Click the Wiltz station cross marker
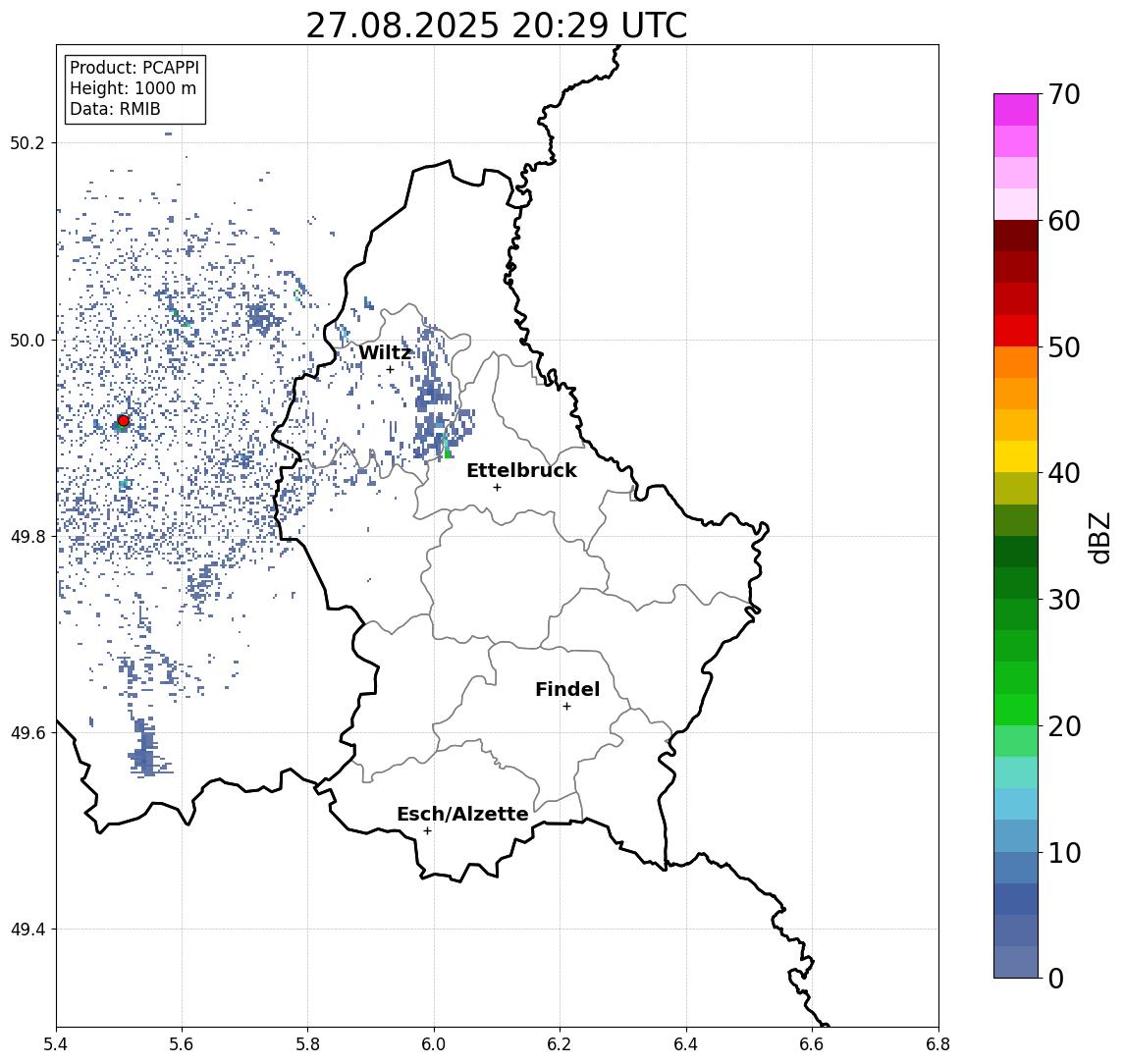Viewport: 1124px width, 1064px height. [390, 370]
